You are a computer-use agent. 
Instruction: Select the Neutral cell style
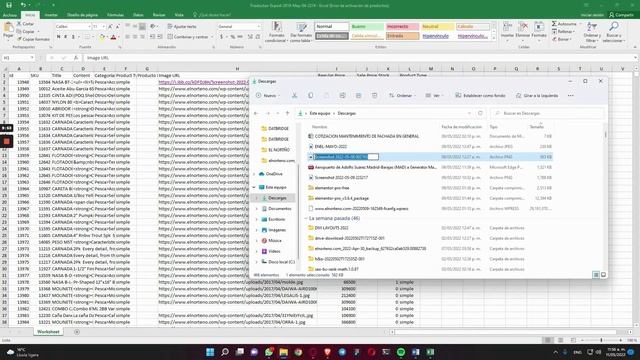(x=437, y=27)
